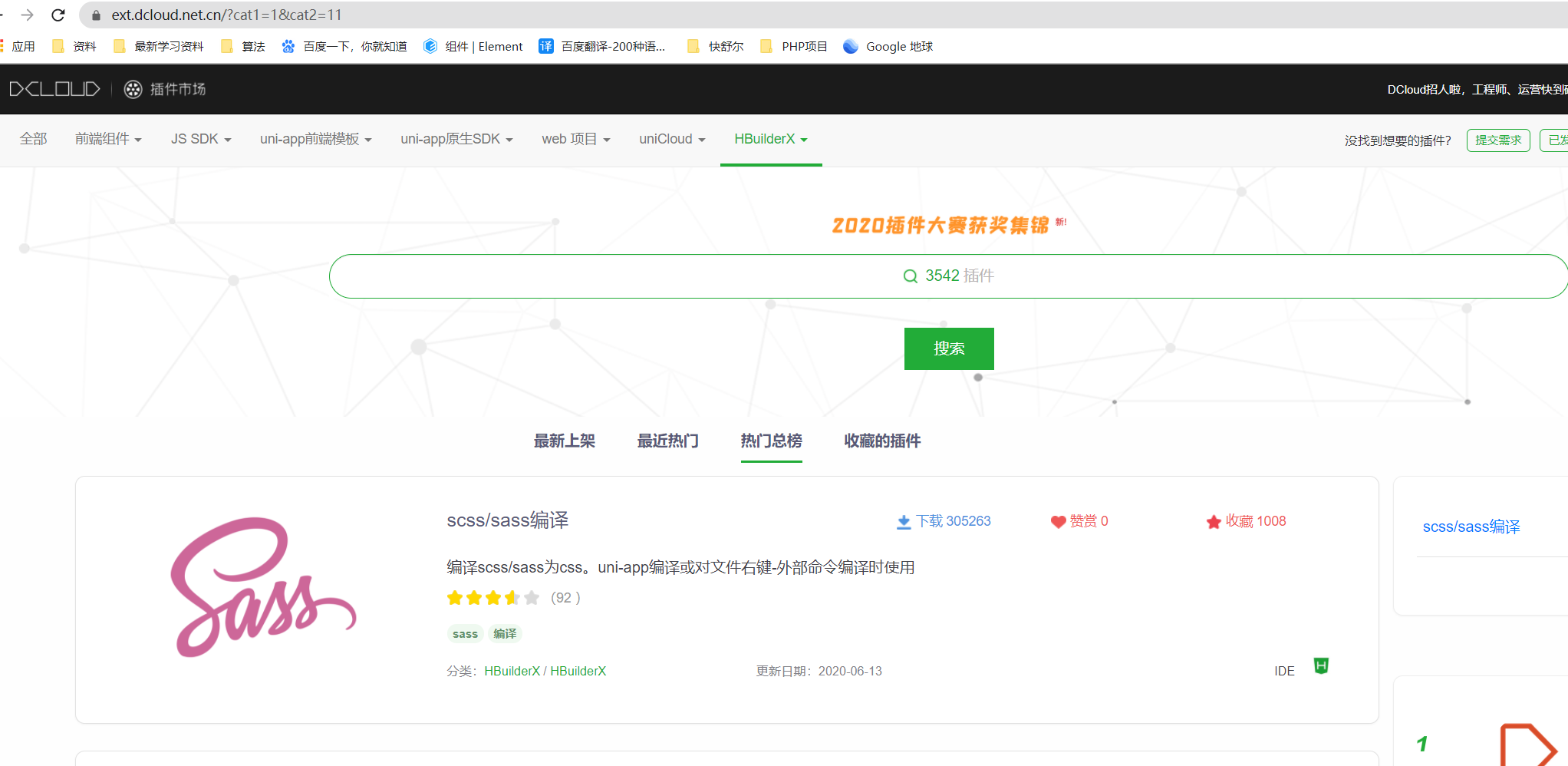
Task: Expand the uniCloud dropdown
Action: click(x=672, y=139)
